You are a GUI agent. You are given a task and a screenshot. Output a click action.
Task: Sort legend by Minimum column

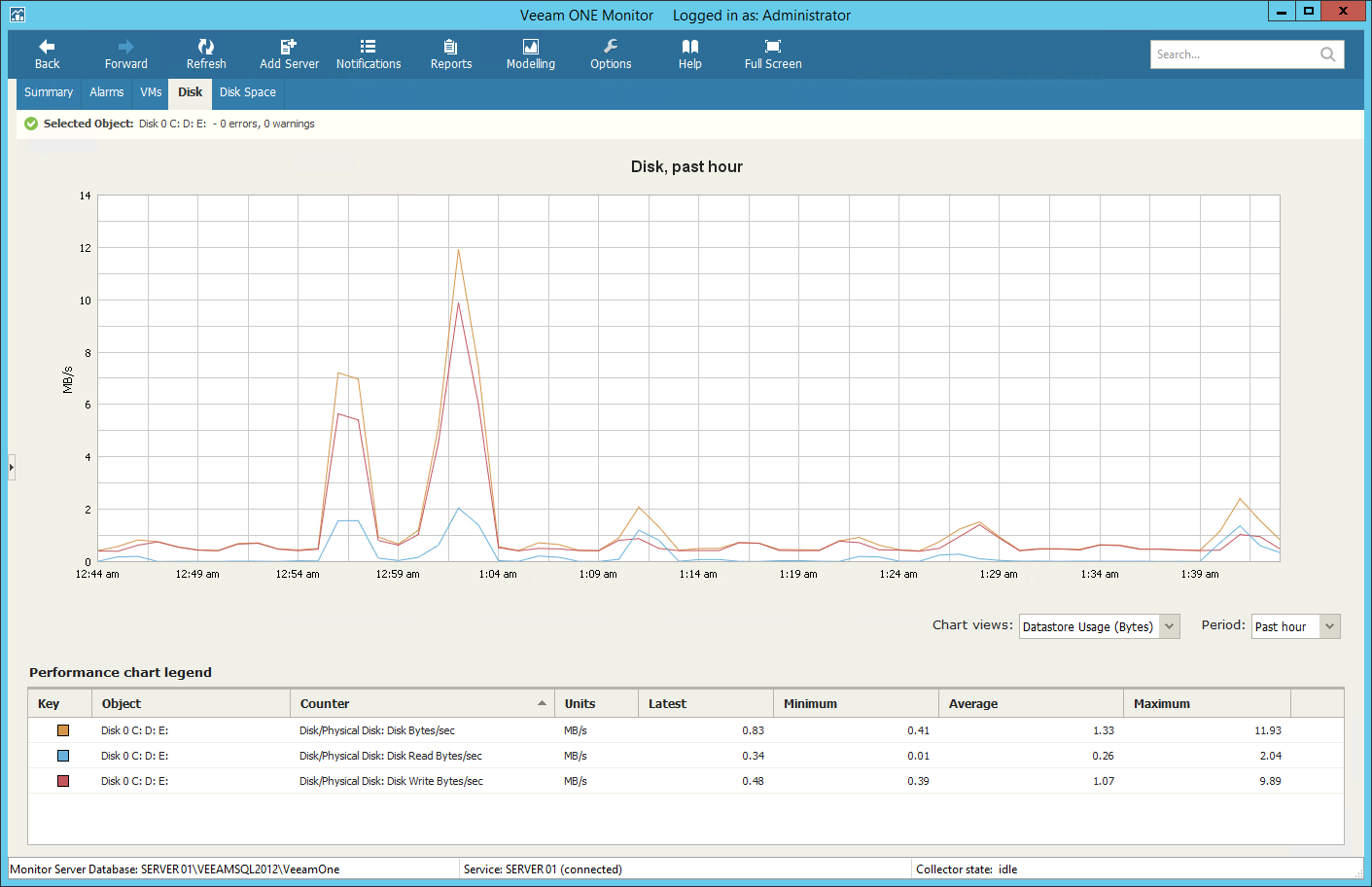[857, 703]
